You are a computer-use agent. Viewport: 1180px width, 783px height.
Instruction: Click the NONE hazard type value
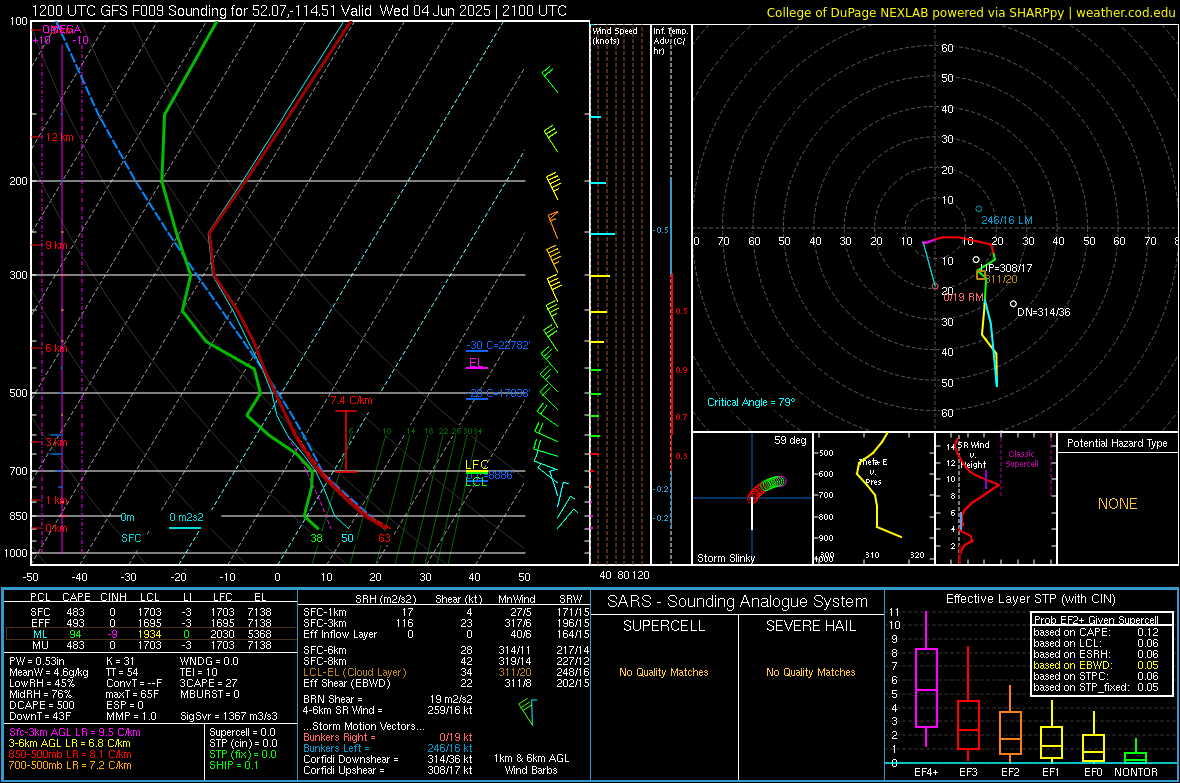point(1117,504)
